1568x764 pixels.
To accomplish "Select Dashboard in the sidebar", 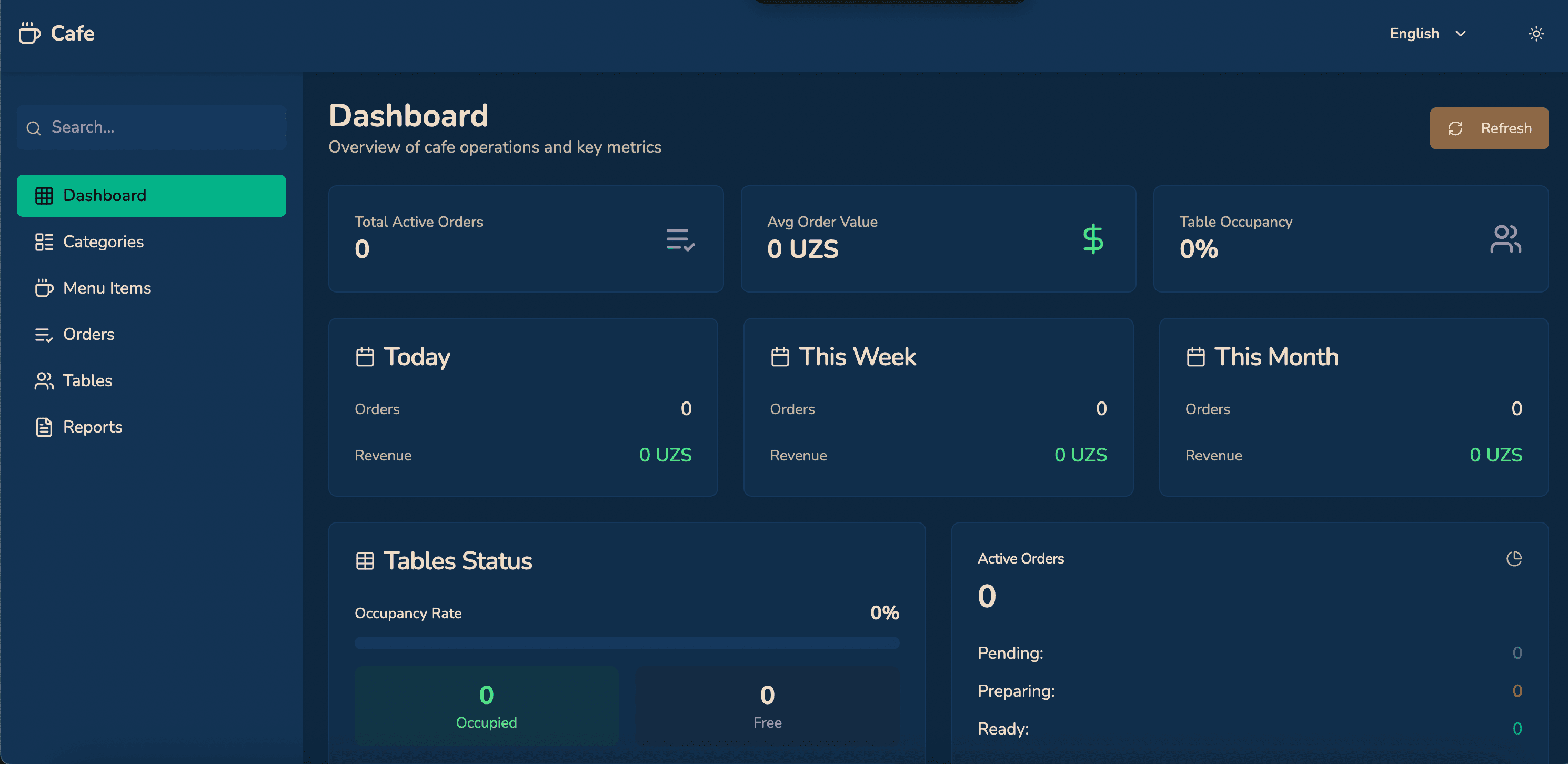I will point(151,195).
